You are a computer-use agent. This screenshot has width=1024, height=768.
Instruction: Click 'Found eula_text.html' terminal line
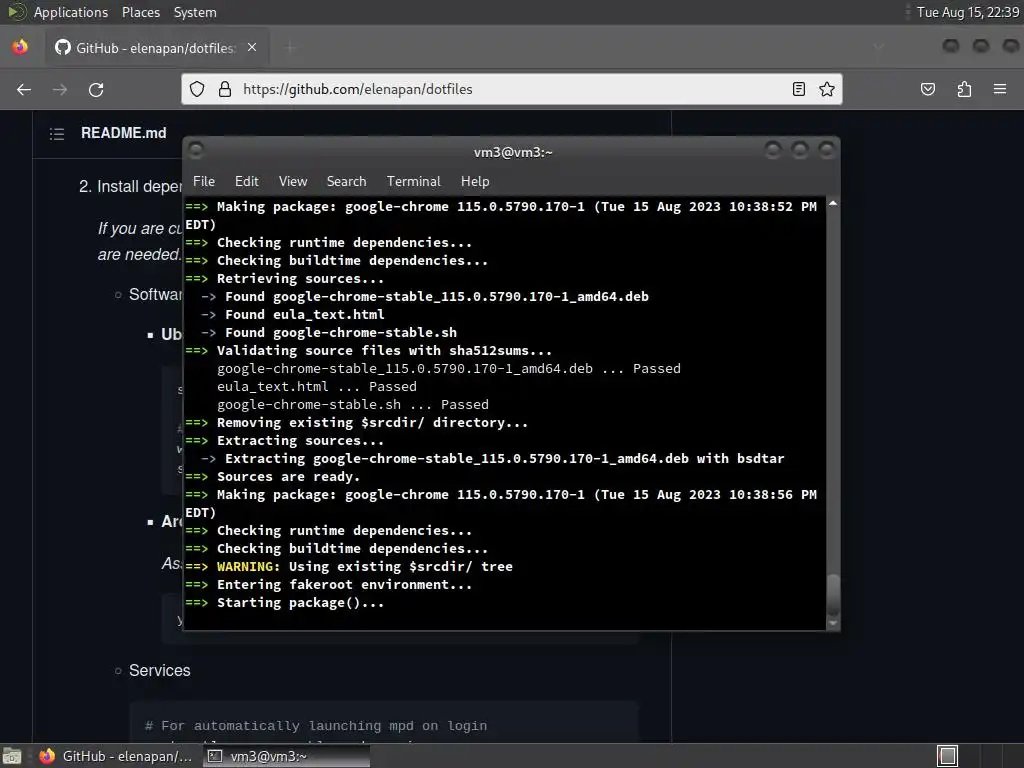point(304,315)
